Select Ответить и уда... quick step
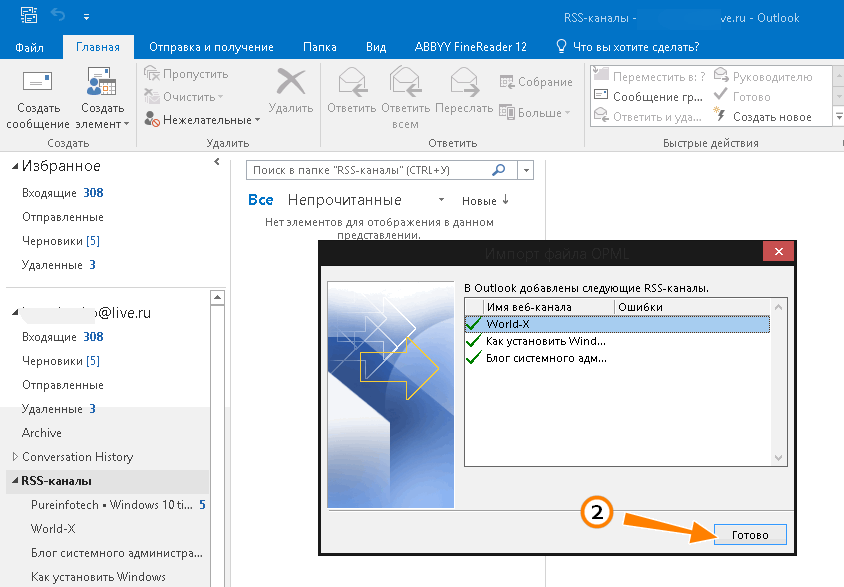The image size is (844, 587). [x=648, y=117]
